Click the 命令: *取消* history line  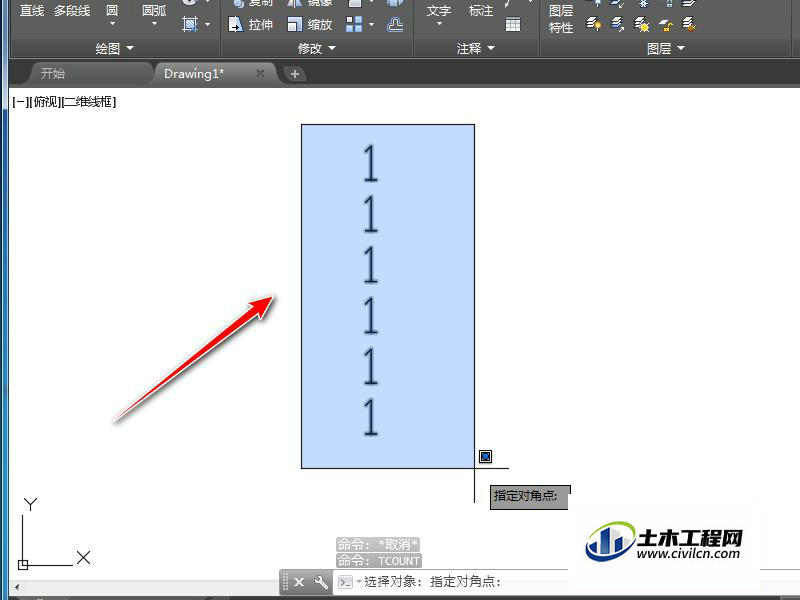click(x=378, y=544)
